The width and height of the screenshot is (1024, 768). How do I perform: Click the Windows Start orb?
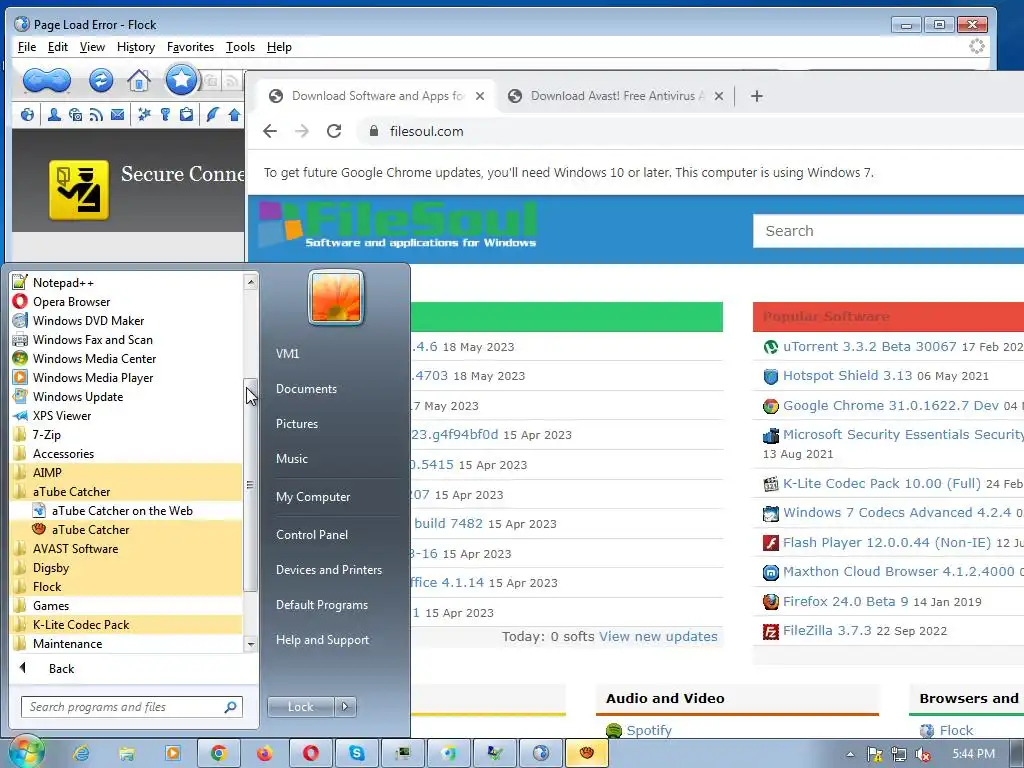26,753
